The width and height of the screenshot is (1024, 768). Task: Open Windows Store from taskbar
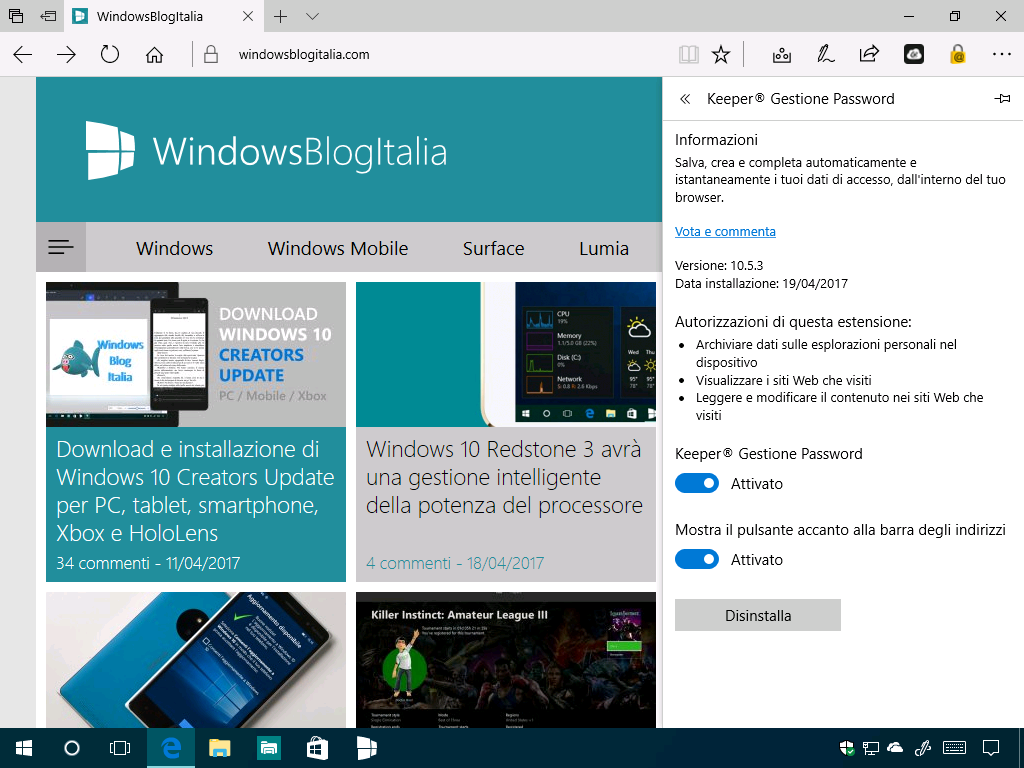point(317,748)
